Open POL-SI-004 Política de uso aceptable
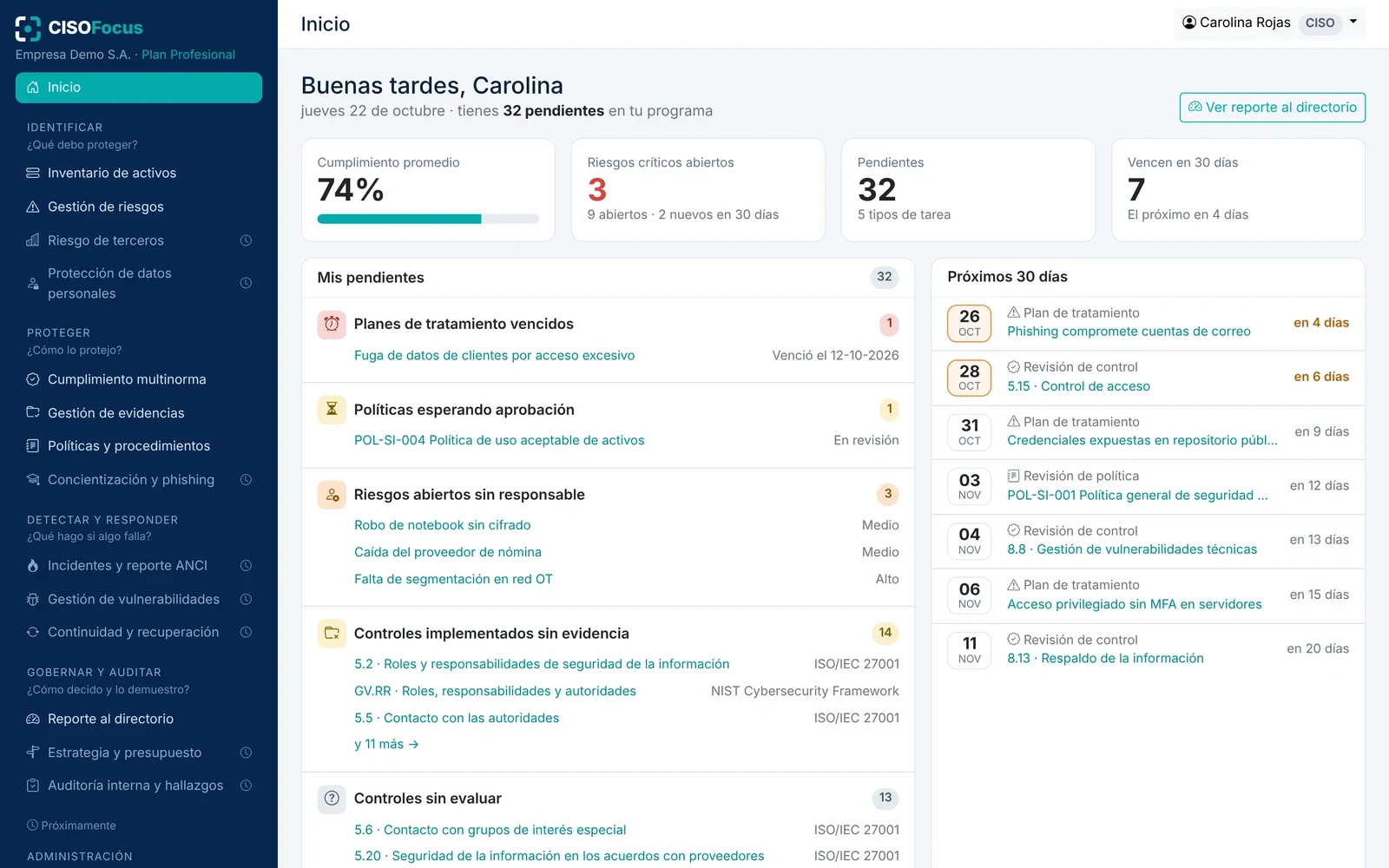Screen dimensions: 1389x868 499,441
